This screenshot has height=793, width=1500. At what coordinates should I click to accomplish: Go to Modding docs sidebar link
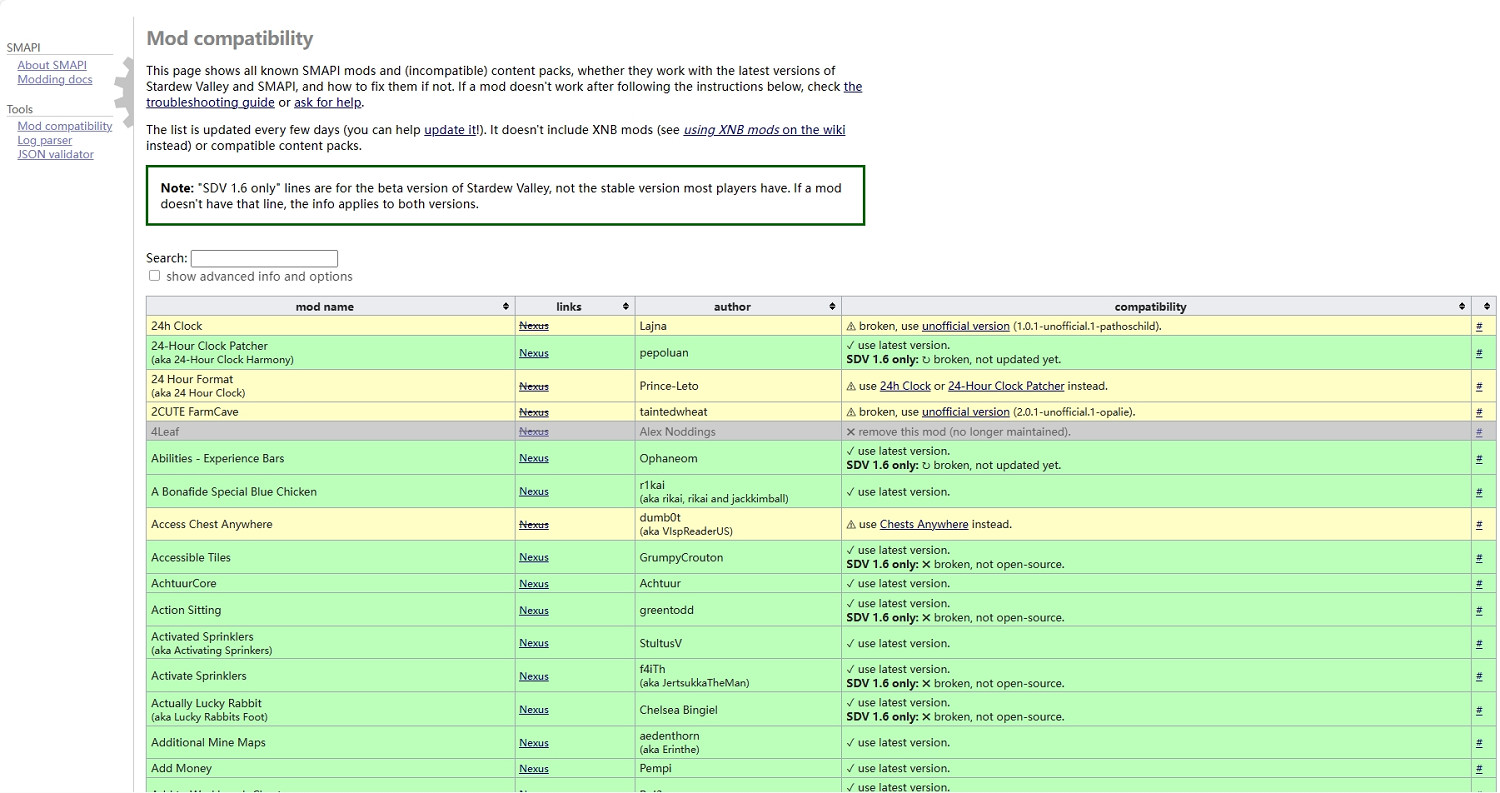click(55, 79)
